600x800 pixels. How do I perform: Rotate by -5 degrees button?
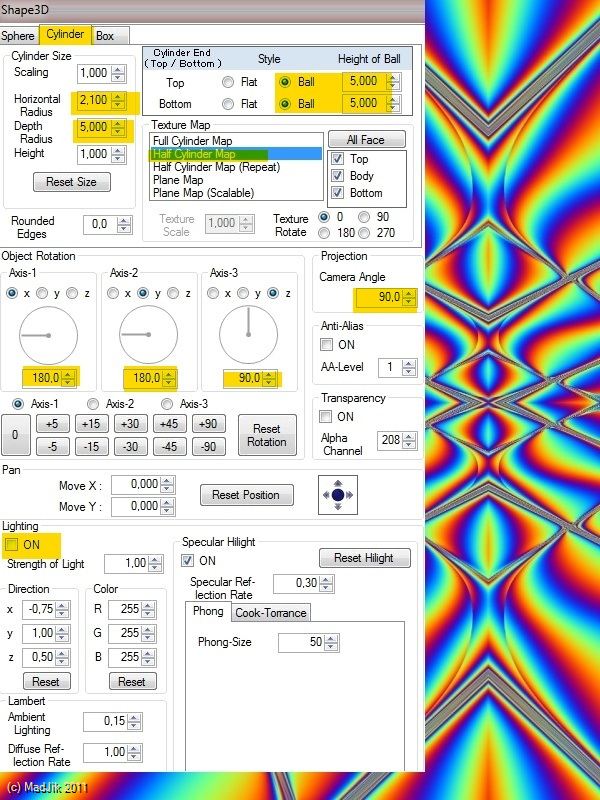52,446
